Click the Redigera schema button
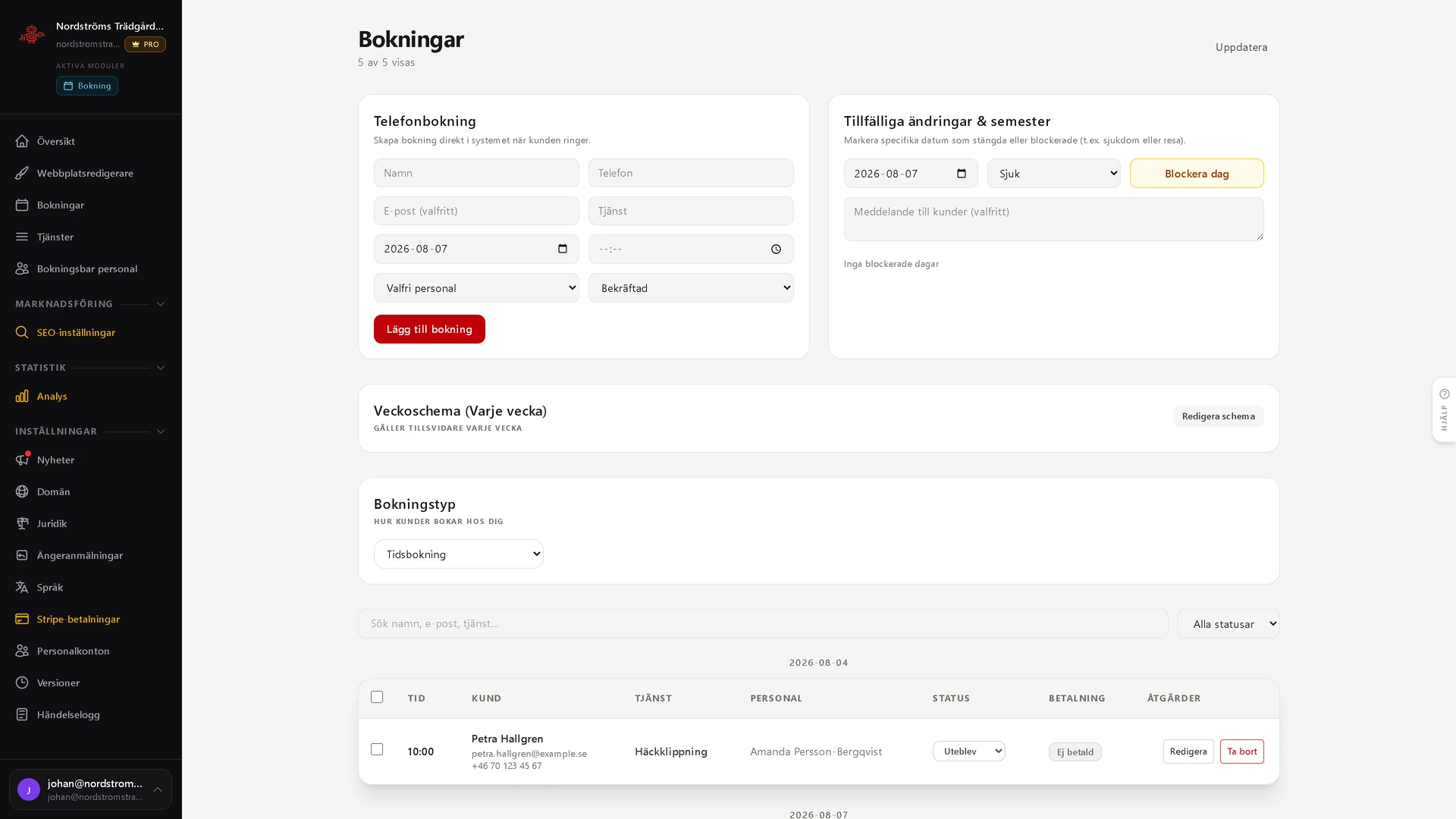1456x819 pixels. point(1218,416)
